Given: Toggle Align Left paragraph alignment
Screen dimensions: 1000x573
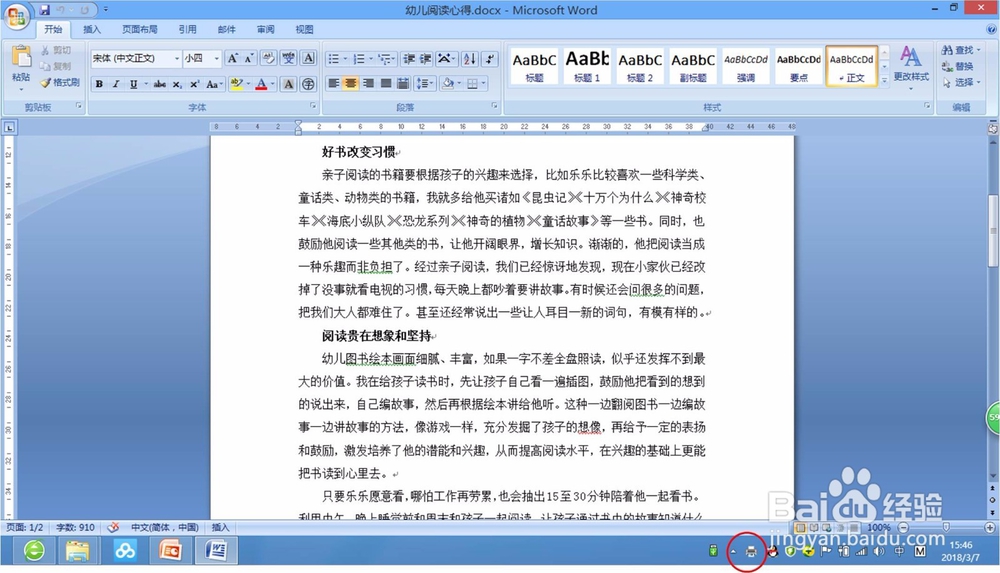Looking at the screenshot, I should pos(334,84).
